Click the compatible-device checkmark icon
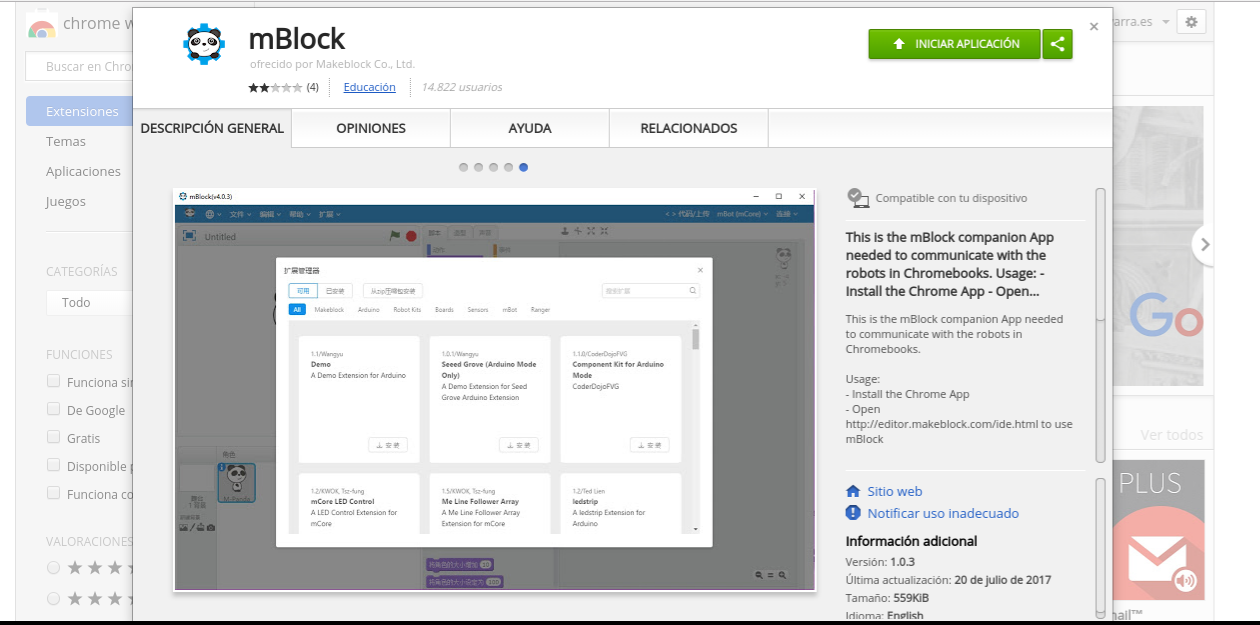Image resolution: width=1260 pixels, height=625 pixels. coord(858,198)
